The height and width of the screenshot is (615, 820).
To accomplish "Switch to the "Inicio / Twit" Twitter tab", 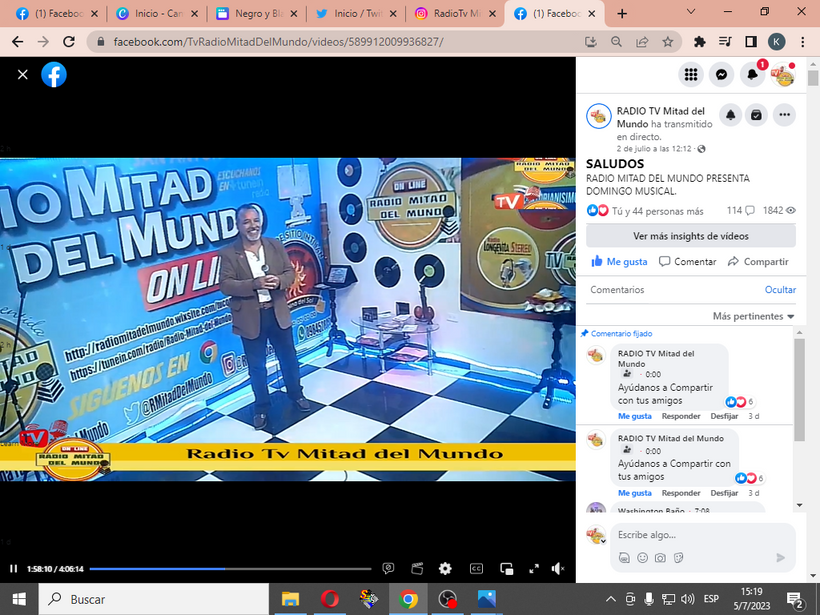I will pos(356,14).
